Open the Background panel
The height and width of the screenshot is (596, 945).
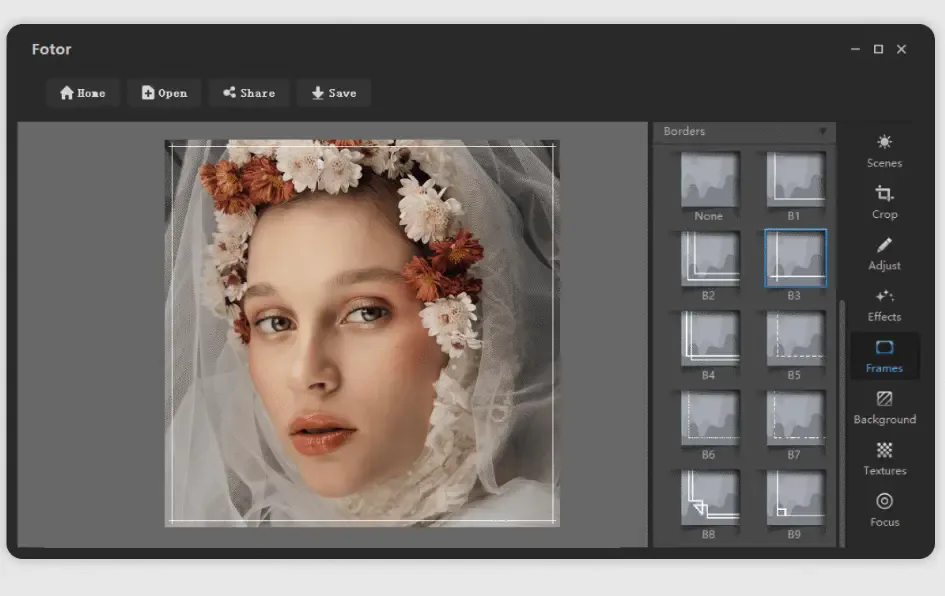tap(884, 408)
